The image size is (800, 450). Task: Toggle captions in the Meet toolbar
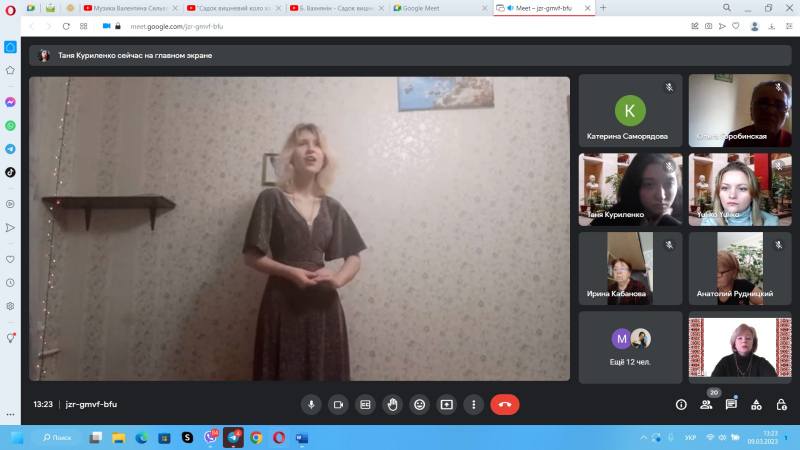[365, 405]
